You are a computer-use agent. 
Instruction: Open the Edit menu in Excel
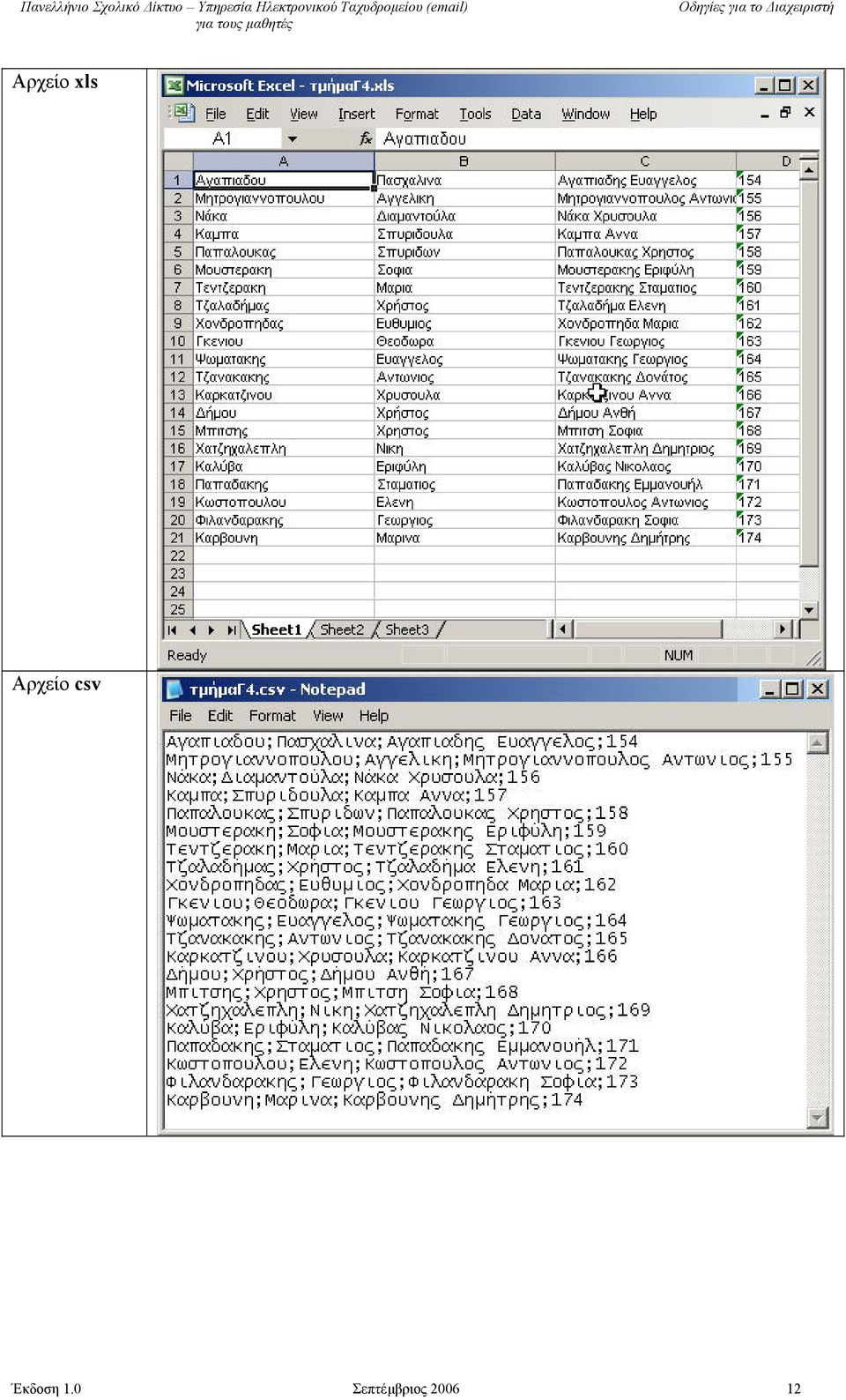257,114
